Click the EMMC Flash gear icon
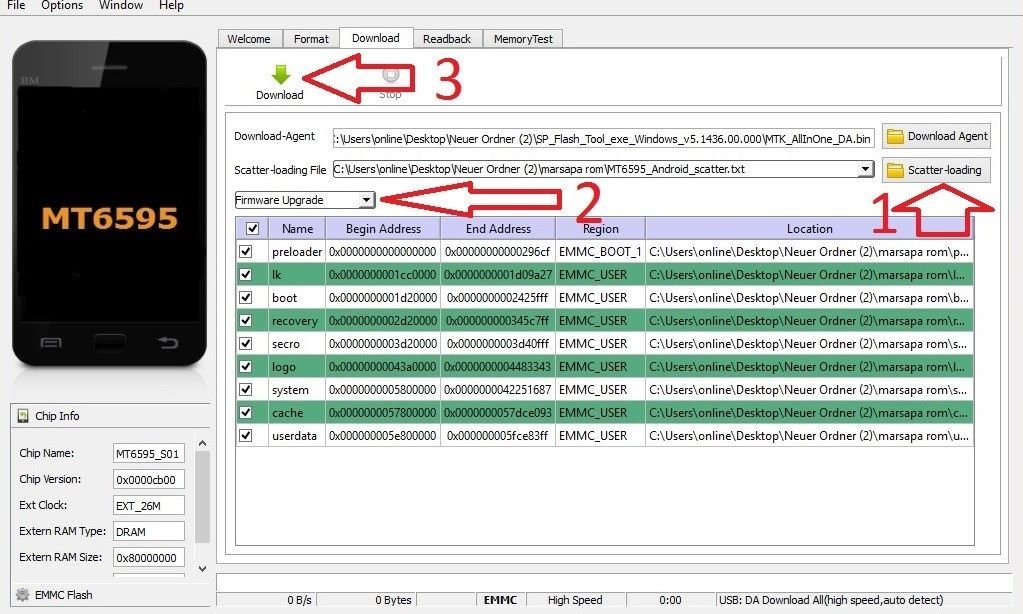 click(23, 594)
